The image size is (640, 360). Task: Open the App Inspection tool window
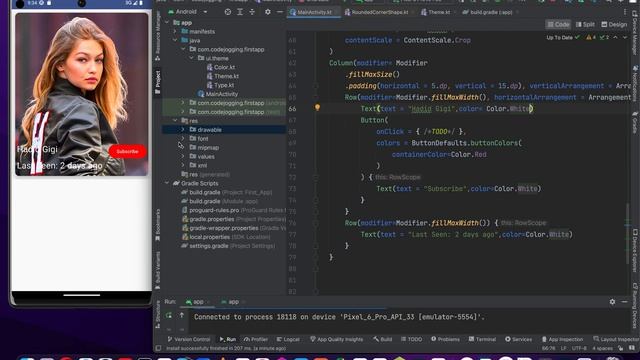click(x=562, y=339)
